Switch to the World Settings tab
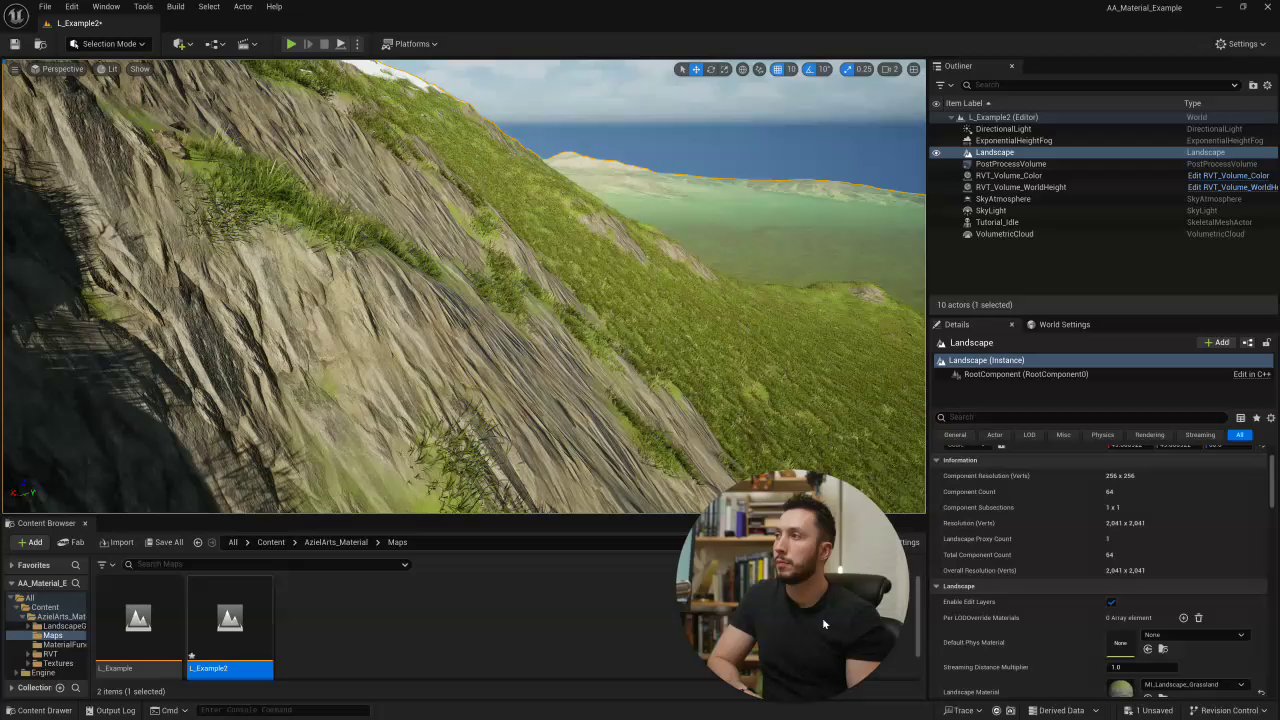The width and height of the screenshot is (1280, 720). pyautogui.click(x=1063, y=324)
